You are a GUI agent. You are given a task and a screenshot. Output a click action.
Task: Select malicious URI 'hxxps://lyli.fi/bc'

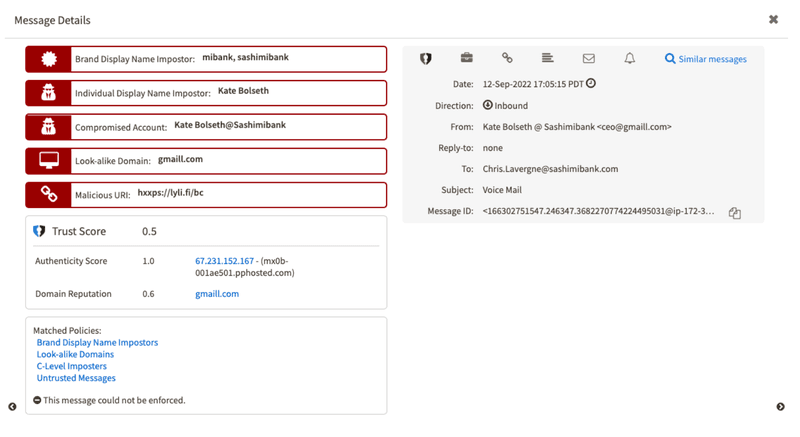(170, 193)
